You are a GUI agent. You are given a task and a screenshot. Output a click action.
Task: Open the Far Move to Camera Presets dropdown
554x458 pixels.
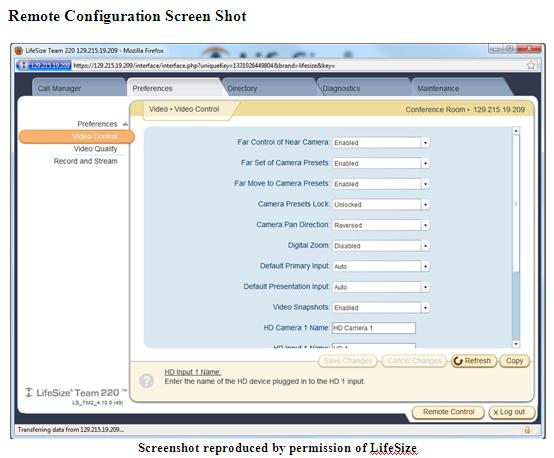pos(381,184)
